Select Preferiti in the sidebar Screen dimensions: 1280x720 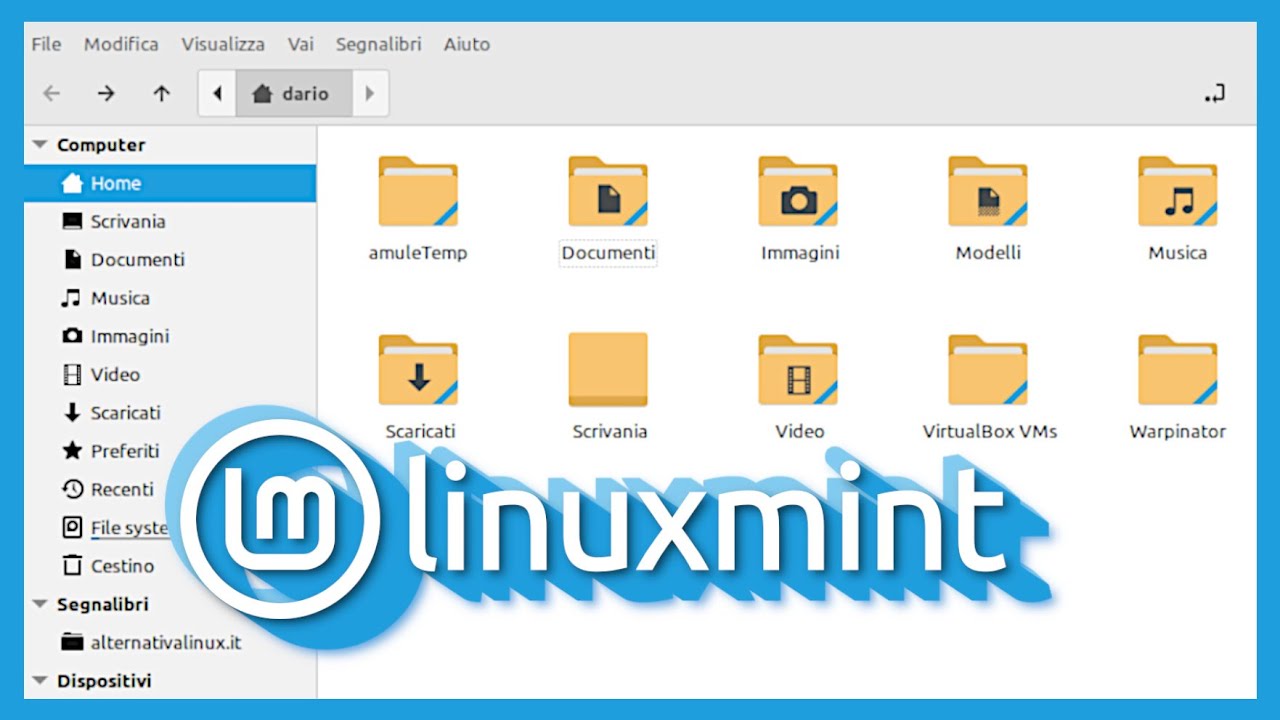click(125, 451)
